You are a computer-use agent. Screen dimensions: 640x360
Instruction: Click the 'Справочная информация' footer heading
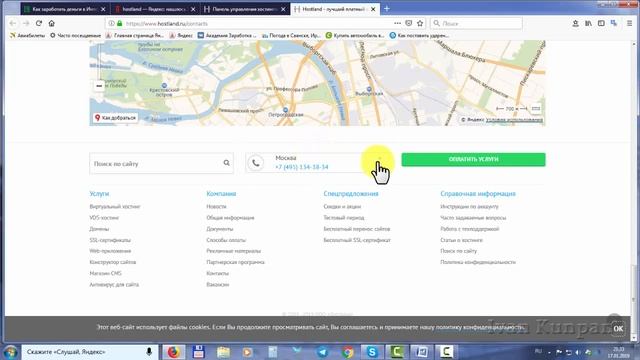(x=478, y=193)
